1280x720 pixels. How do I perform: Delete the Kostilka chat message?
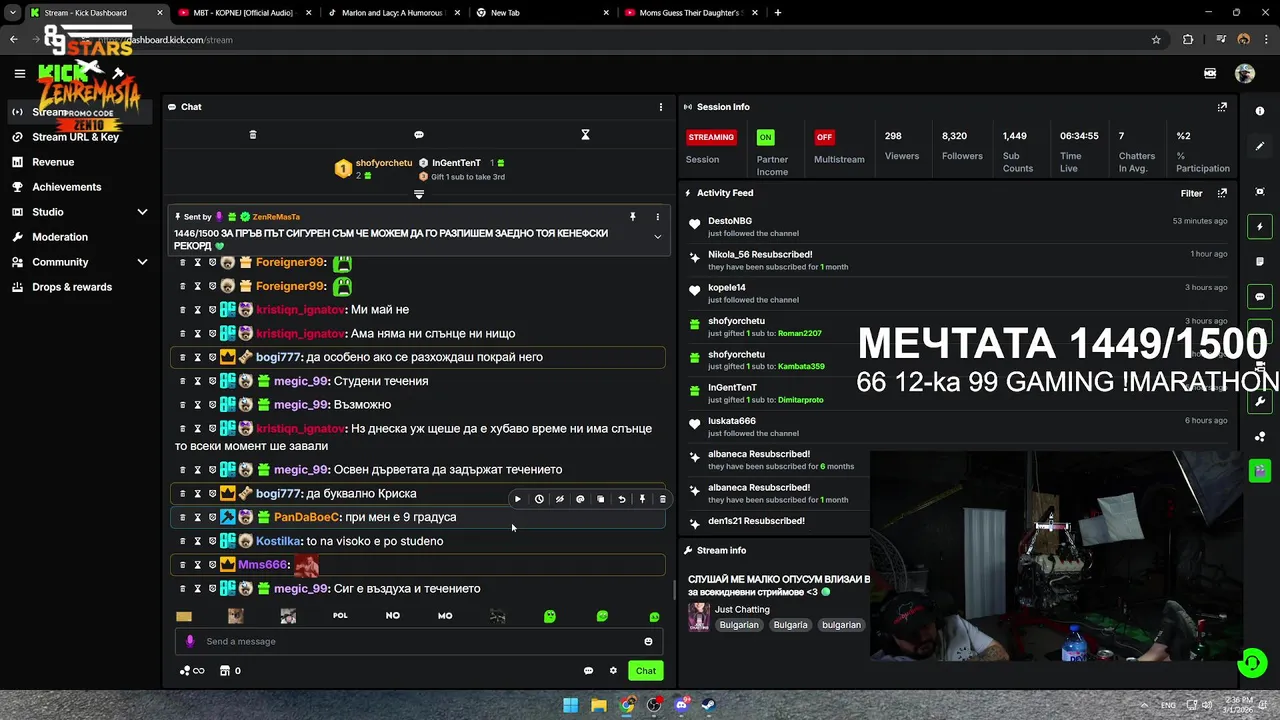click(183, 541)
